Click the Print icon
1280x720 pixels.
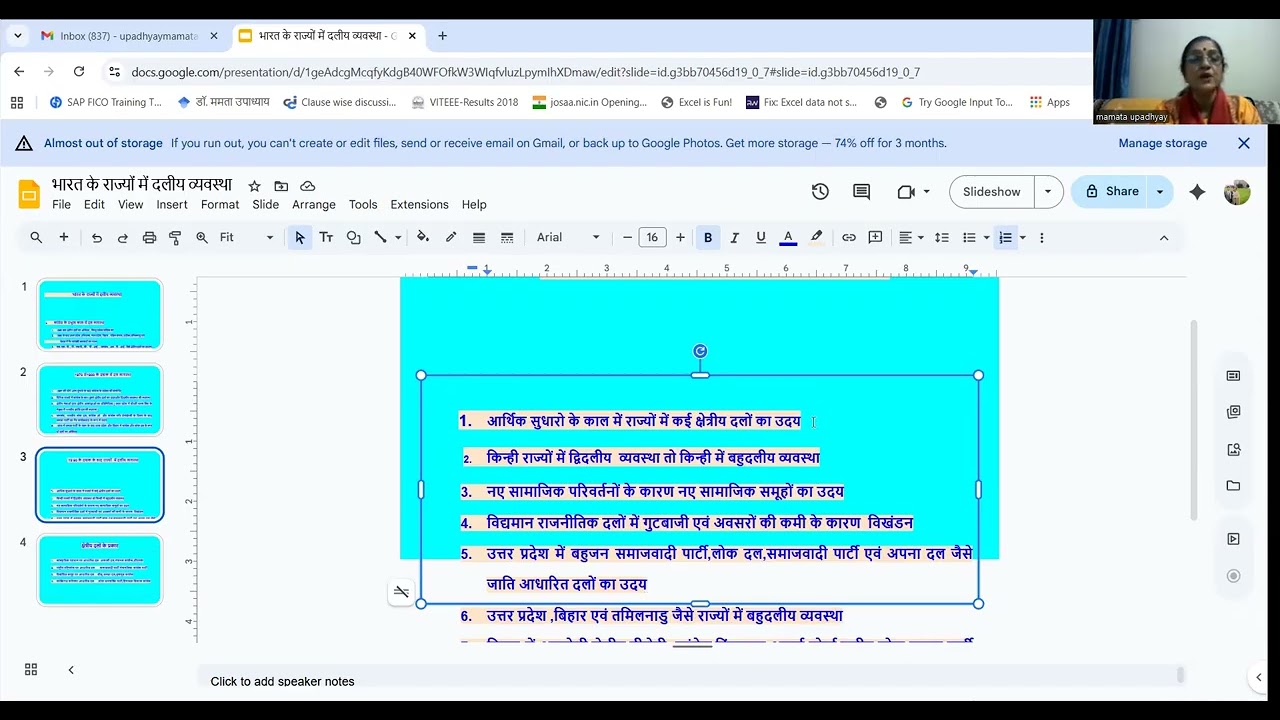pyautogui.click(x=149, y=237)
